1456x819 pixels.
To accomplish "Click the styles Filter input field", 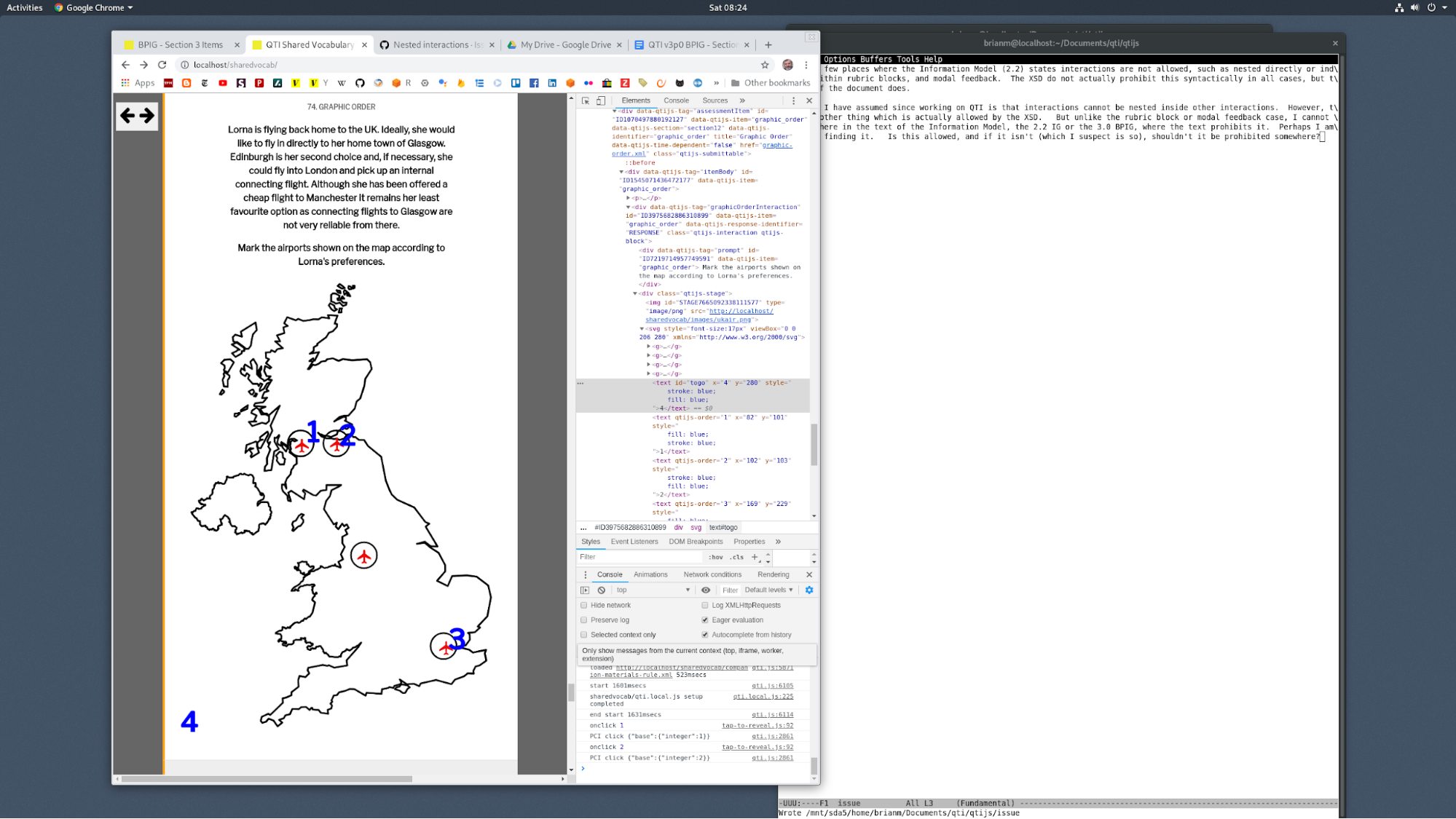I will click(637, 557).
